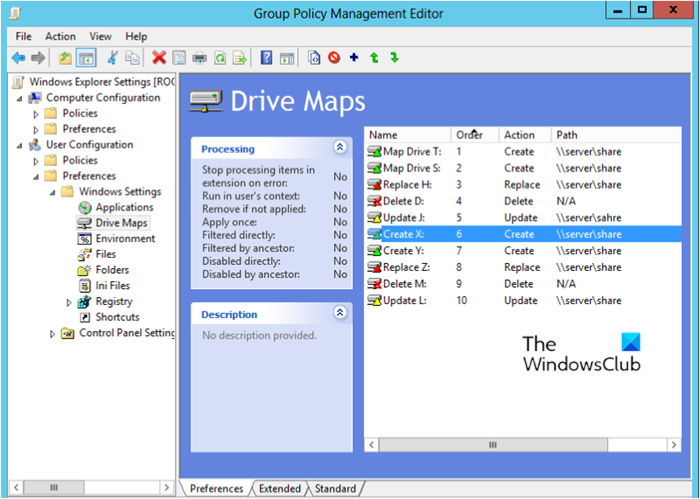Open the Action menu
Viewport: 700px width, 499px height.
coord(60,36)
